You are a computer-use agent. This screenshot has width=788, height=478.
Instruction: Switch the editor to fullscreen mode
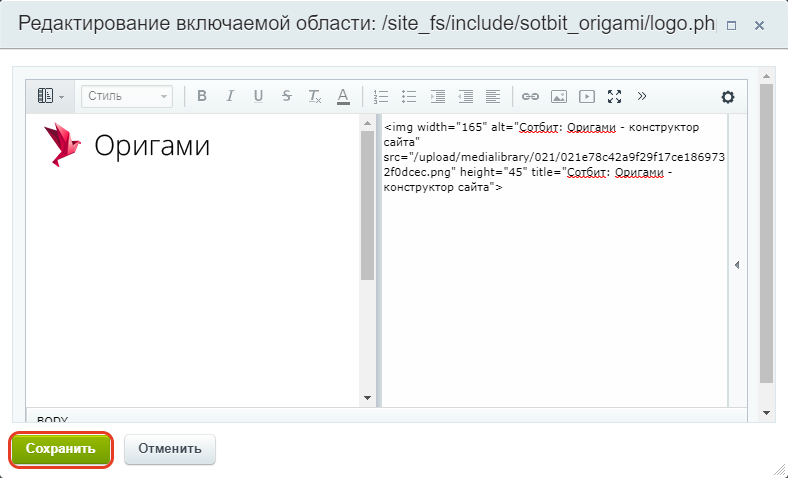point(615,96)
